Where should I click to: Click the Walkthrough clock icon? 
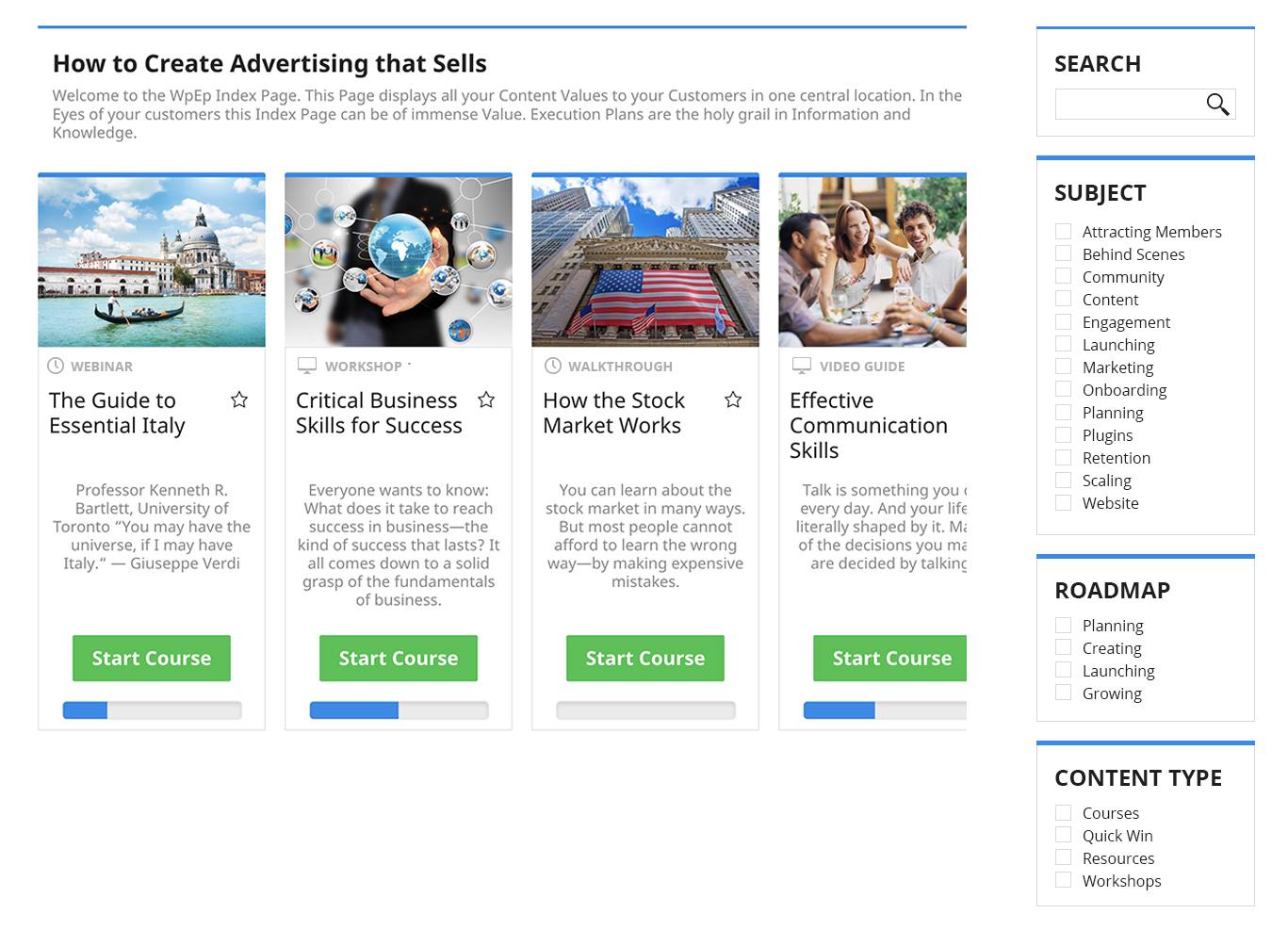[x=553, y=366]
